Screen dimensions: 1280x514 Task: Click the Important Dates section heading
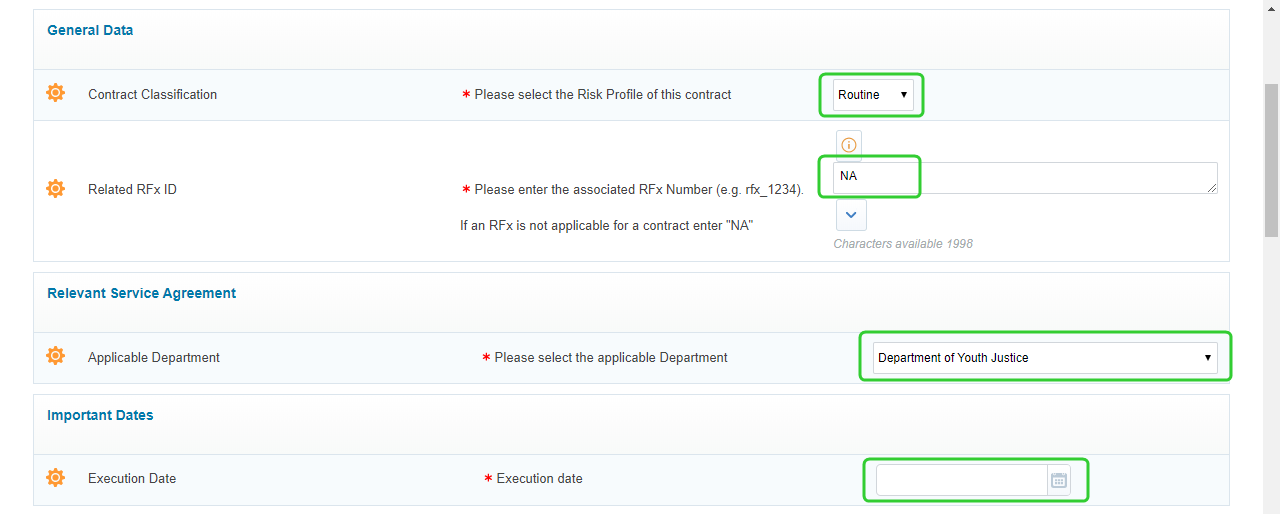tap(100, 415)
